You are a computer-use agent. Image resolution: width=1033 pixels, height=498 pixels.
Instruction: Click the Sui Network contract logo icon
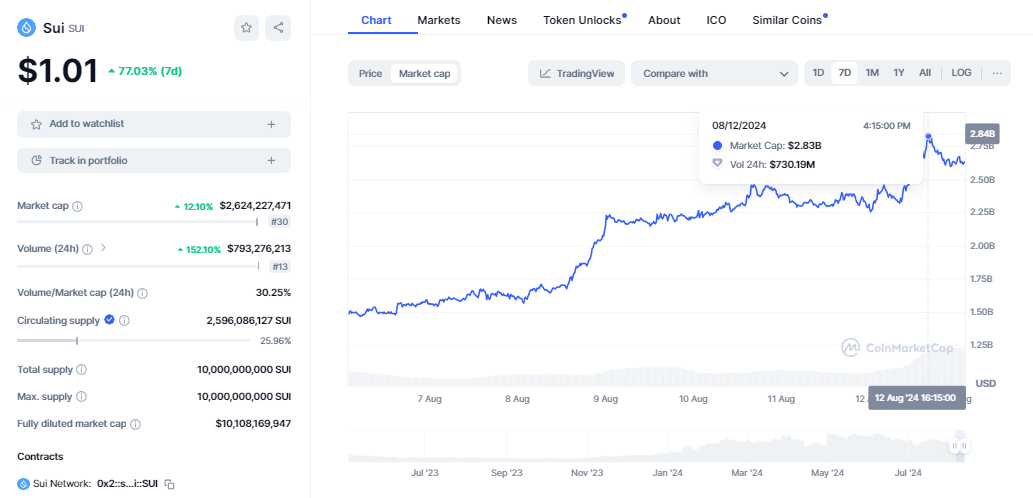click(23, 484)
